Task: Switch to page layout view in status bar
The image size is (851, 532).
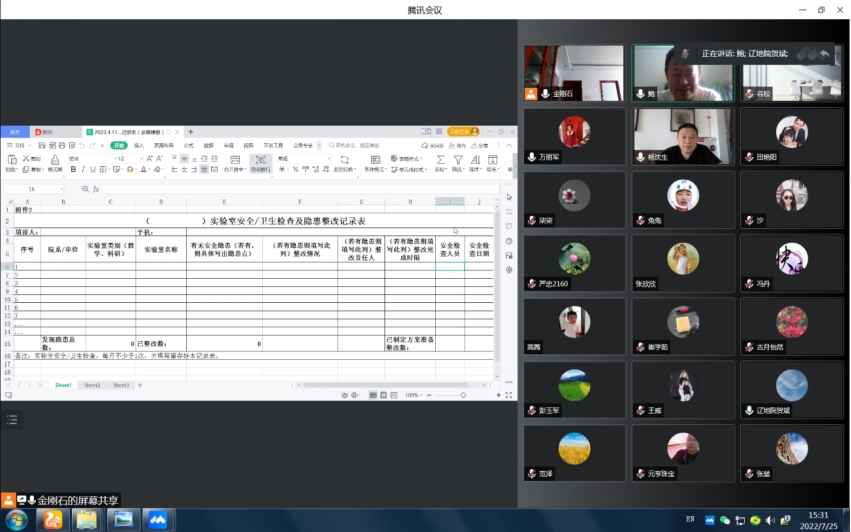Action: (383, 395)
